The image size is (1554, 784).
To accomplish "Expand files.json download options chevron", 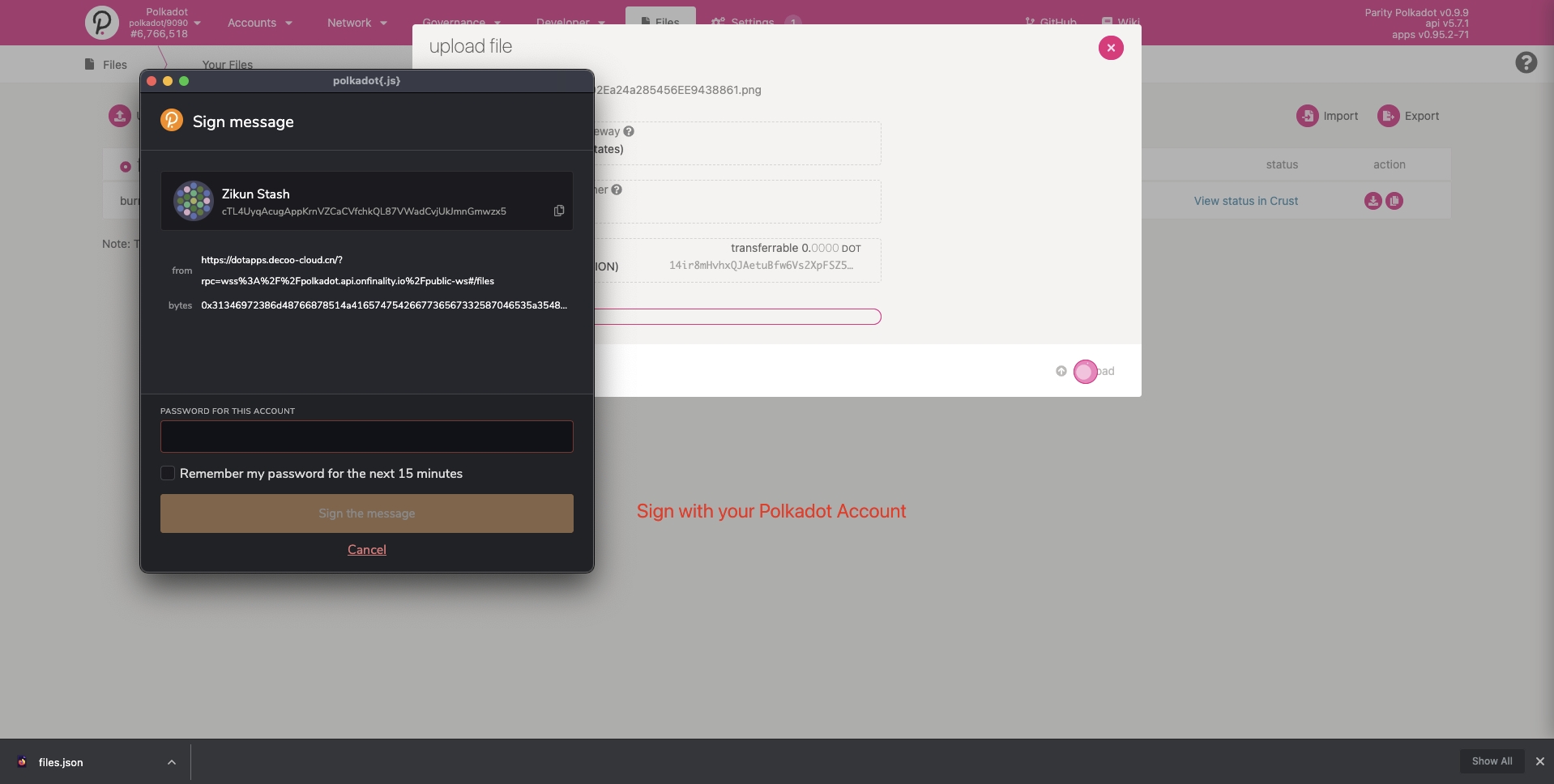I will tap(172, 762).
